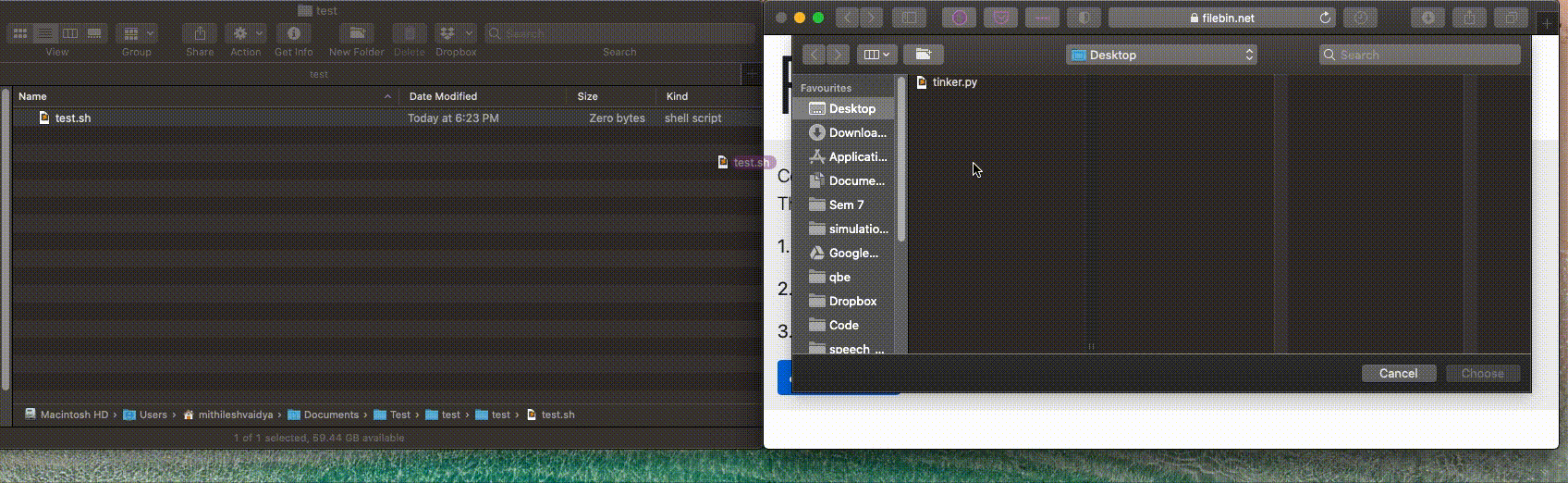Switch Finder to icon view
The width and height of the screenshot is (1568, 483).
pyautogui.click(x=19, y=33)
